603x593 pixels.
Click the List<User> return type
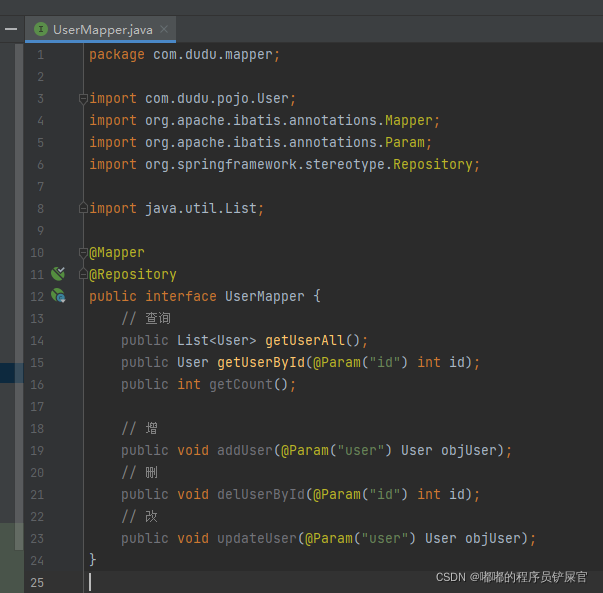[x=217, y=340]
